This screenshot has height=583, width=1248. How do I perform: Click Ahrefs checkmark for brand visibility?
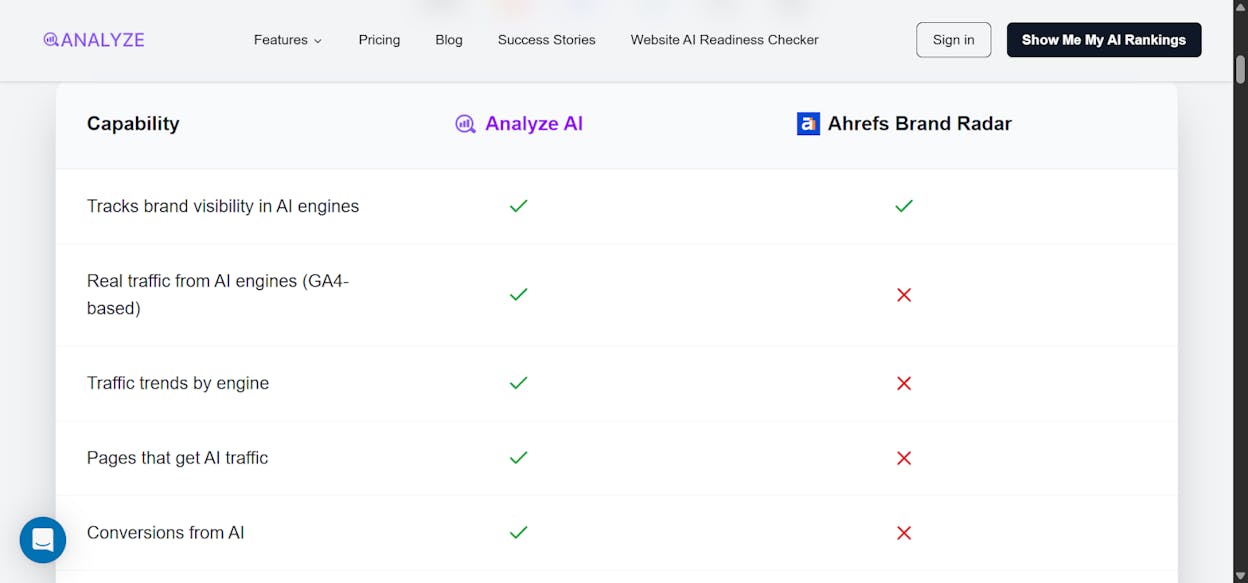click(x=904, y=206)
